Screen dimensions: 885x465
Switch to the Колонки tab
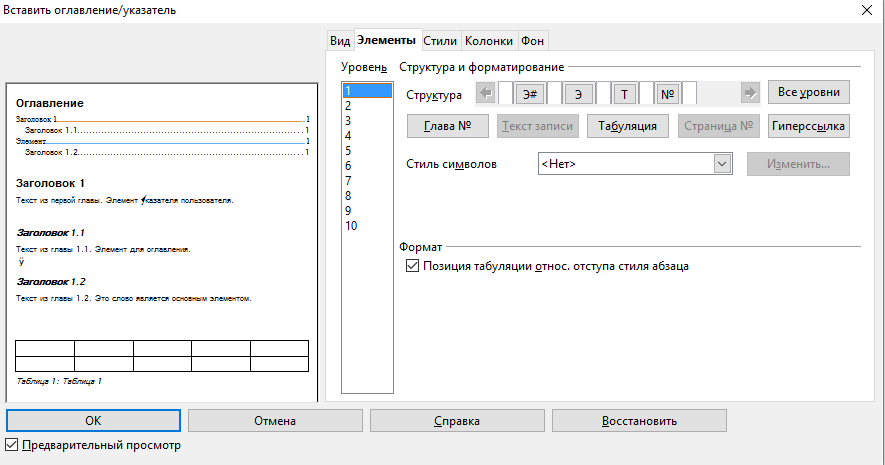tap(488, 41)
